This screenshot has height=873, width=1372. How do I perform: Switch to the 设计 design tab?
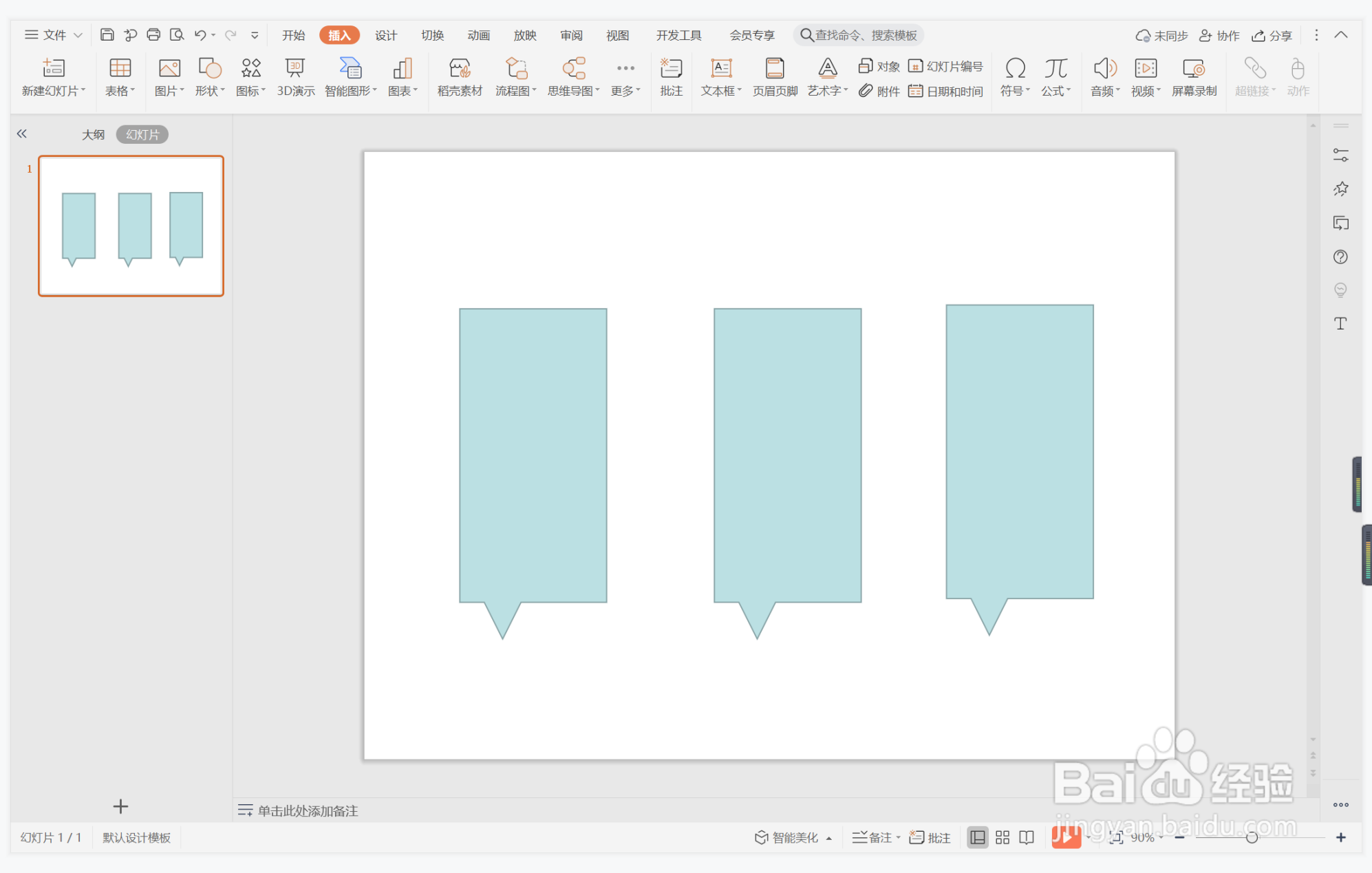[385, 35]
